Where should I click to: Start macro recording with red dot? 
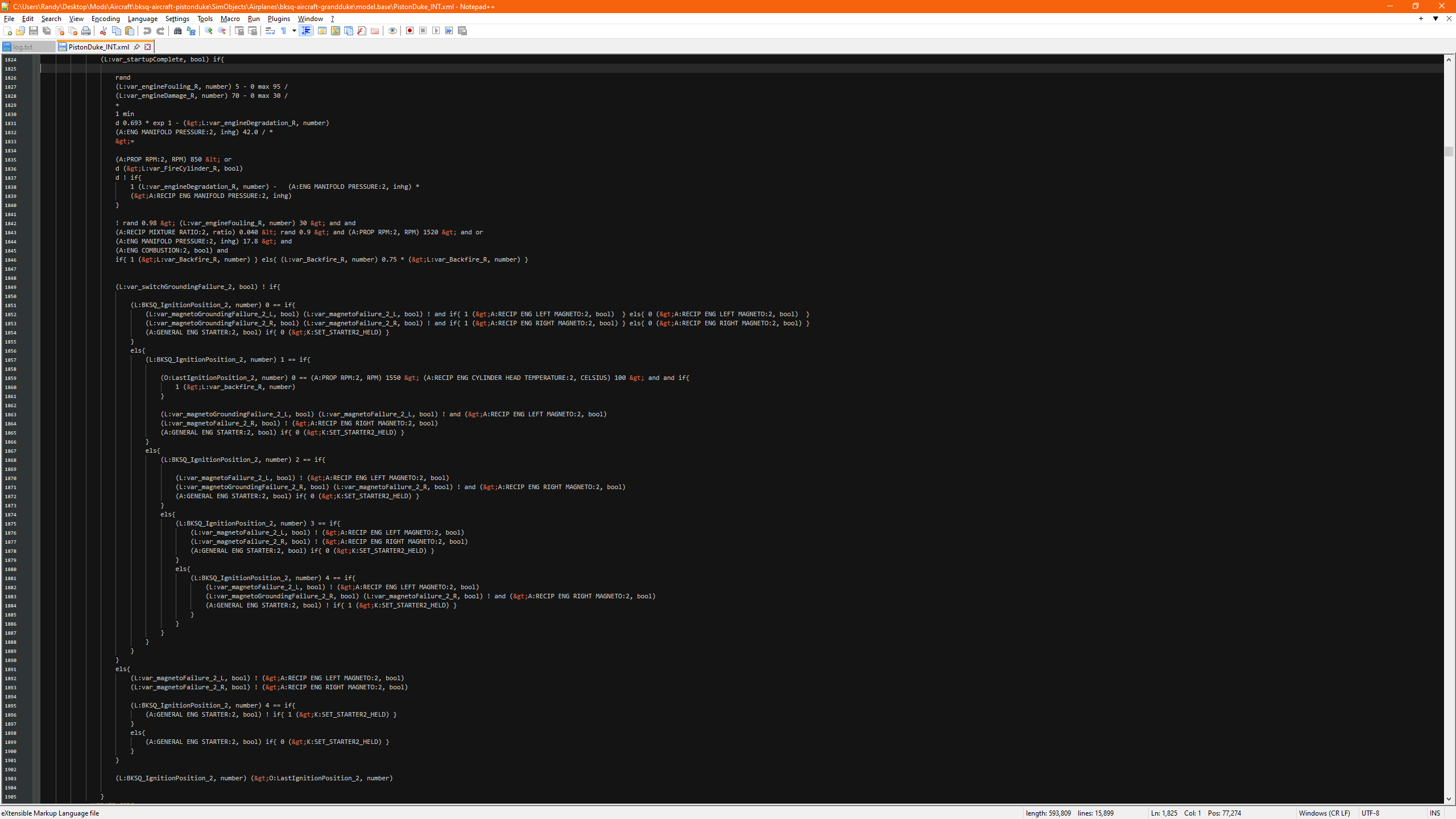point(409,31)
